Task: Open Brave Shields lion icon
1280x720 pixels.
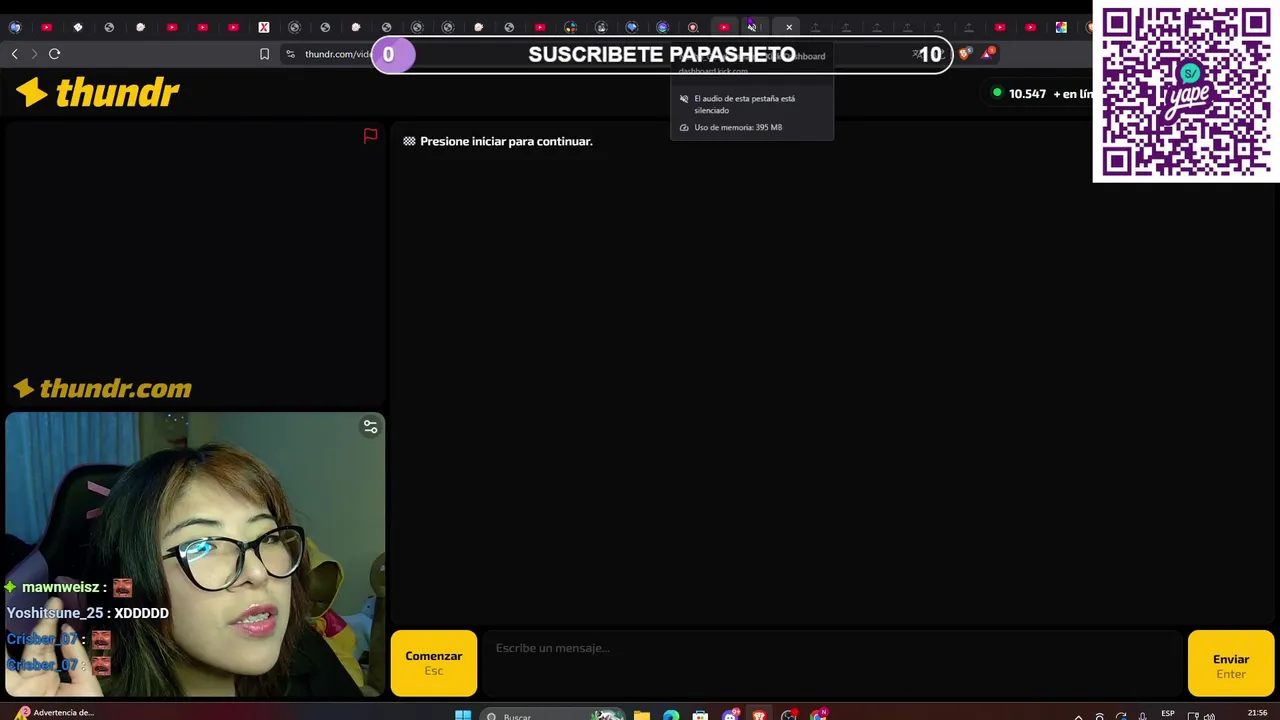Action: click(964, 54)
